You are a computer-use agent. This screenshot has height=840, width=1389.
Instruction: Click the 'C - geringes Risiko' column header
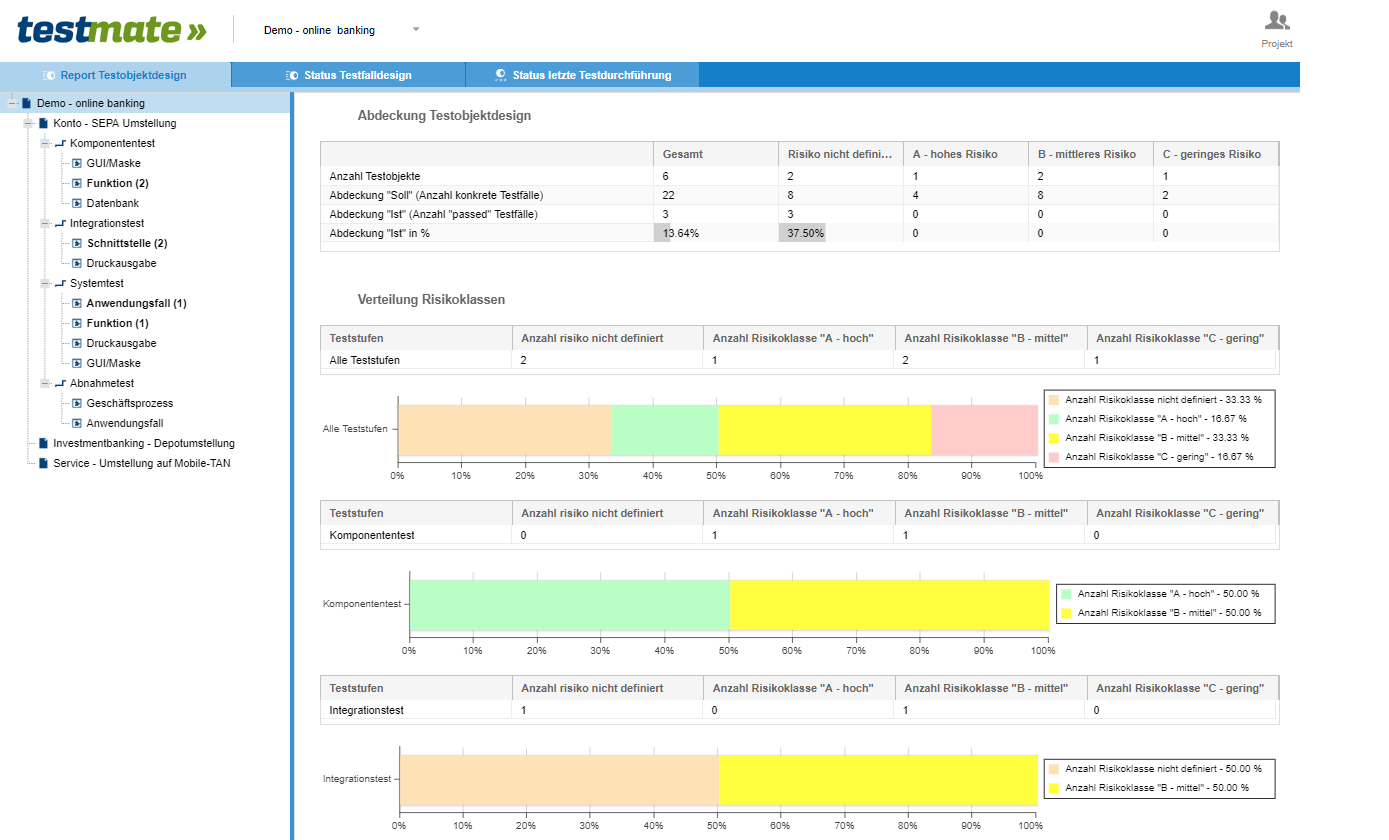[1215, 154]
